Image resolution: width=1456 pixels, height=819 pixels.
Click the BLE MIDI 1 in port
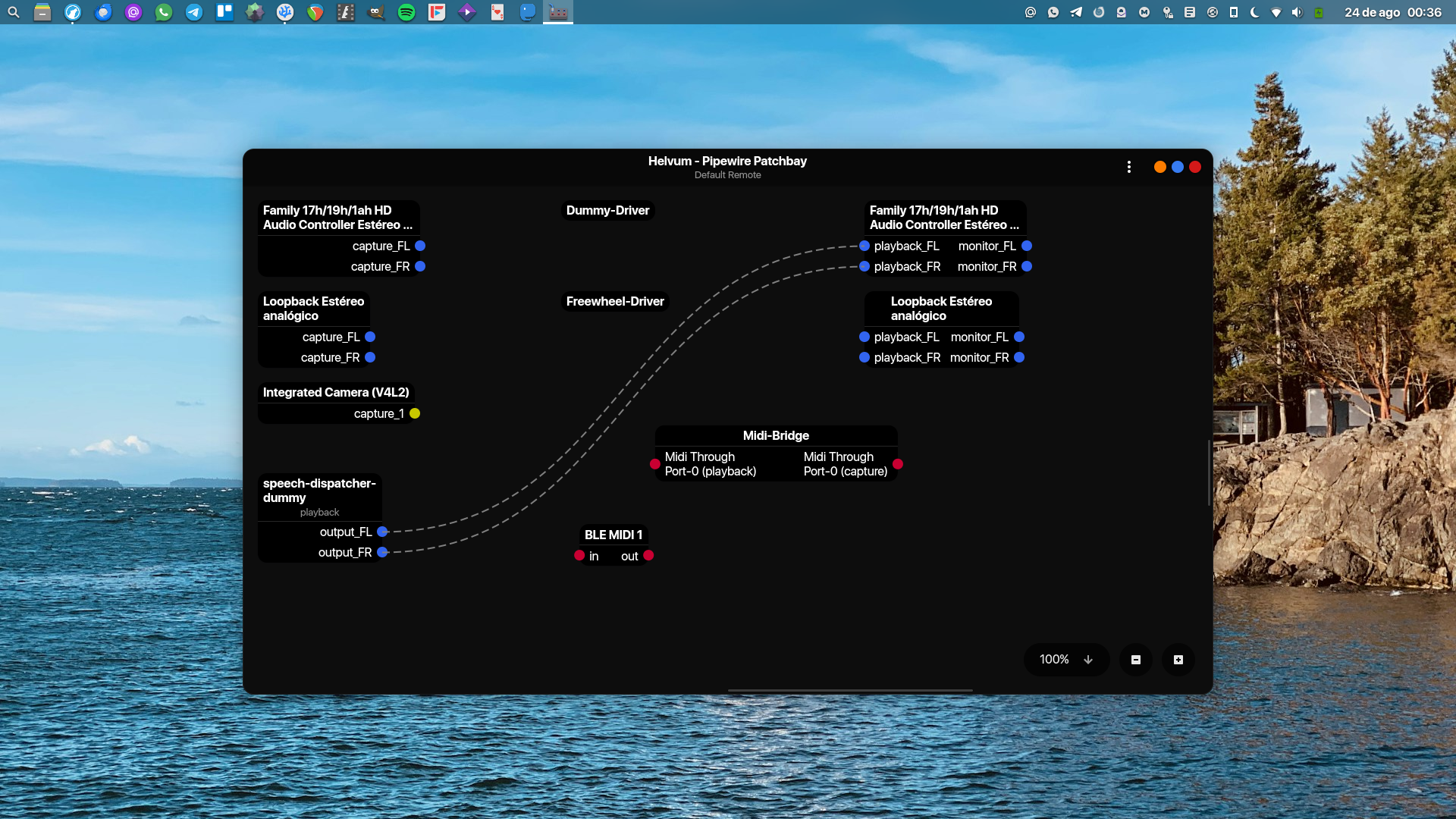point(579,556)
